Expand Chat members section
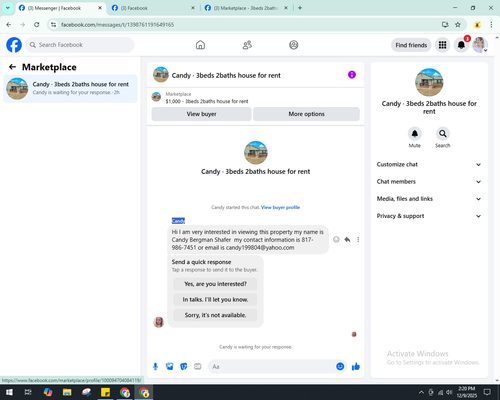The image size is (500, 400). pos(429,182)
